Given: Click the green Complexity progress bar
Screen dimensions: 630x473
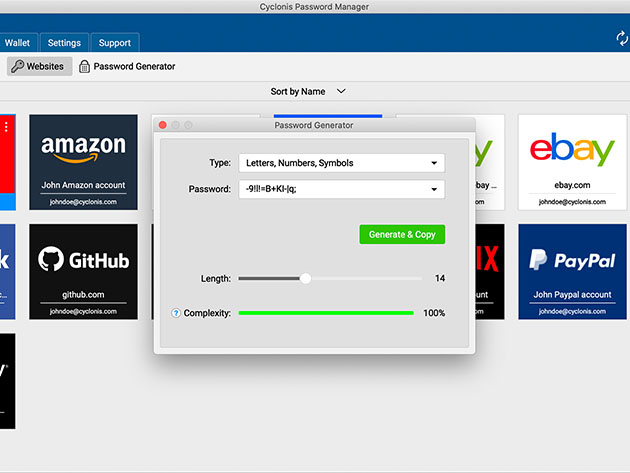Looking at the screenshot, I should click(x=325, y=313).
